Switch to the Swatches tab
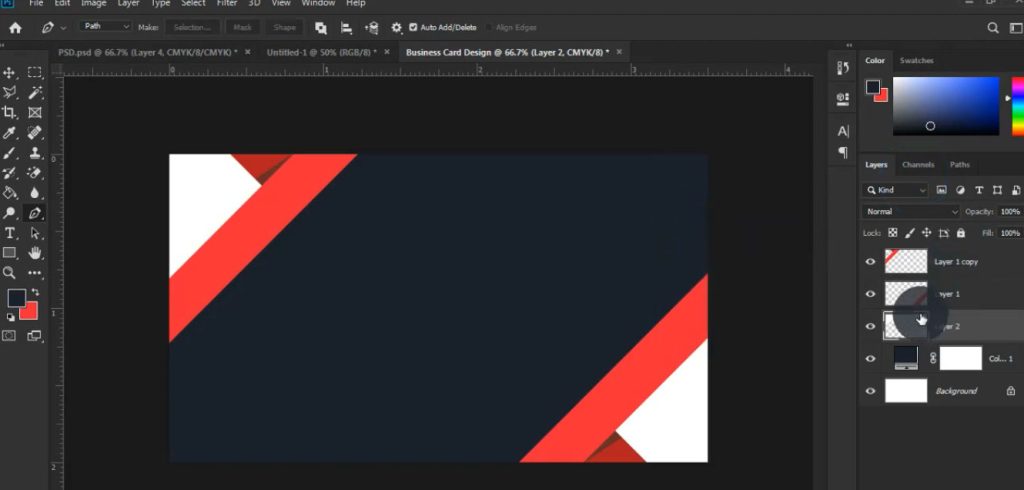The image size is (1024, 490). tap(916, 61)
